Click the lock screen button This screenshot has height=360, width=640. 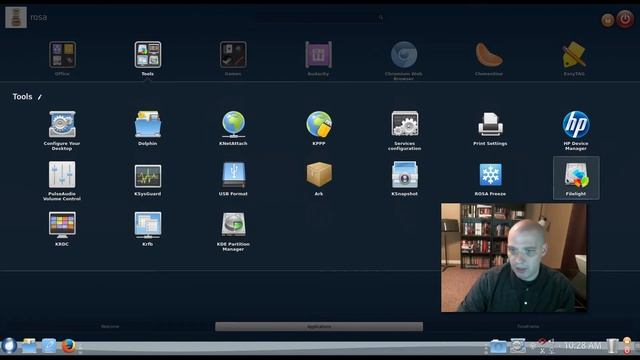pos(607,20)
